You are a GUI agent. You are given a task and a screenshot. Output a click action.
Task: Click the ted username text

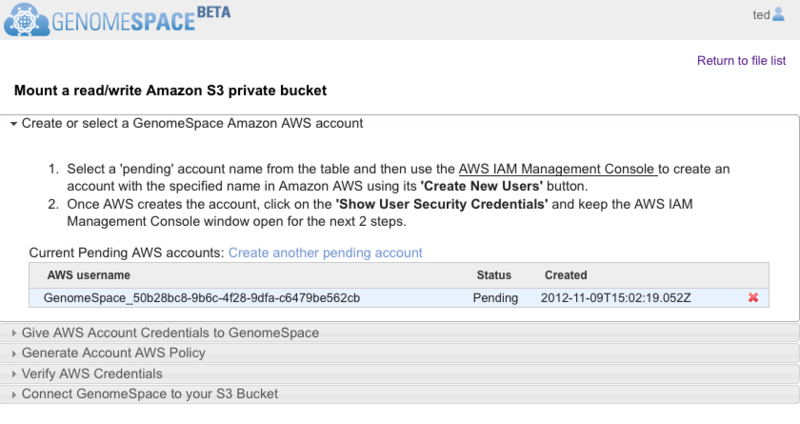pos(761,15)
